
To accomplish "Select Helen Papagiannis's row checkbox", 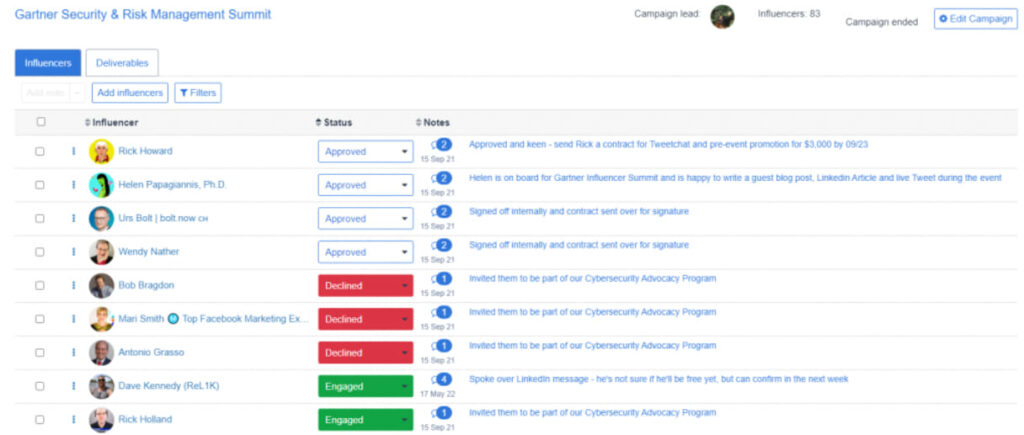I will pyautogui.click(x=40, y=185).
